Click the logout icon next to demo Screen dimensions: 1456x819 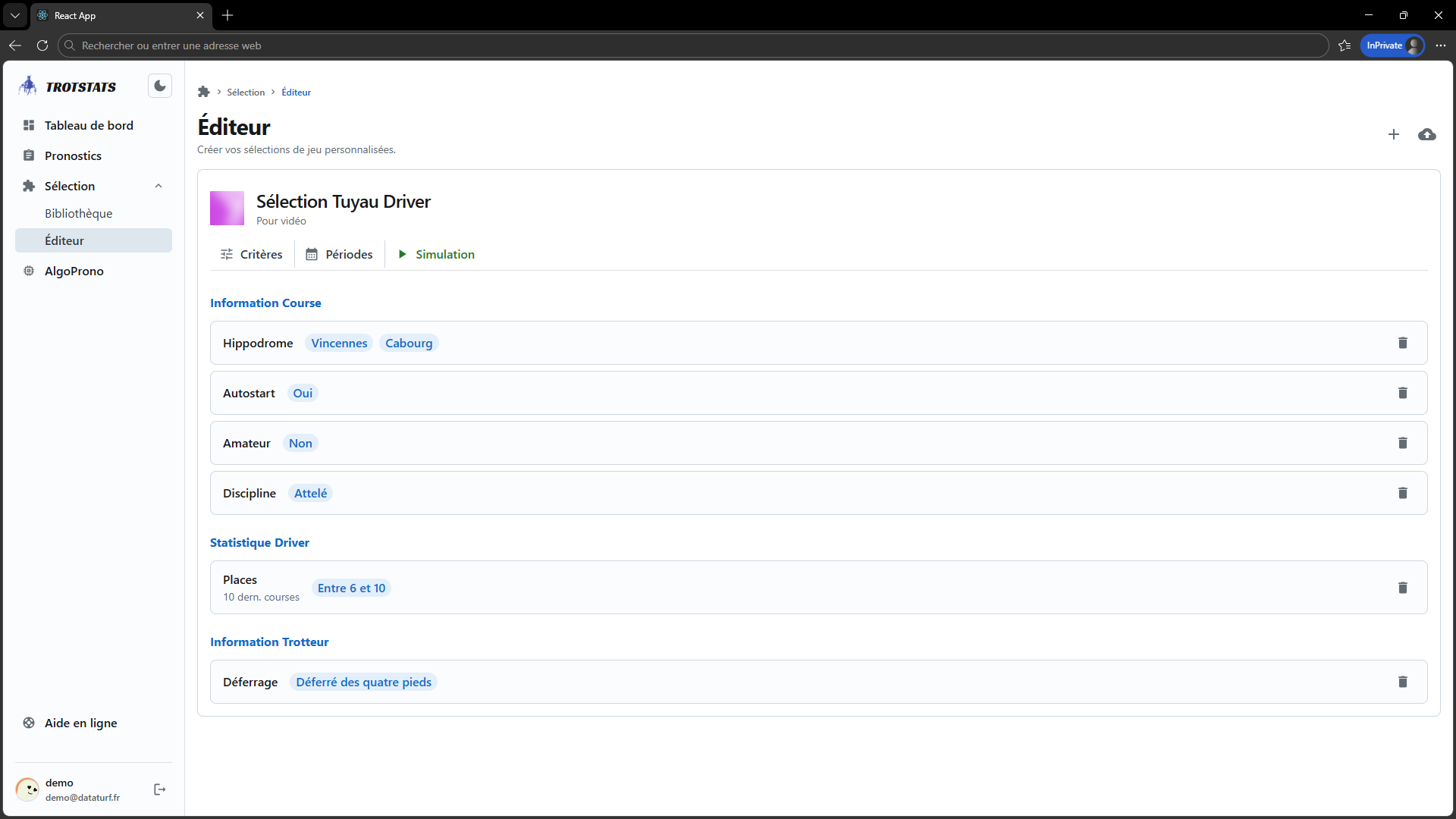159,789
